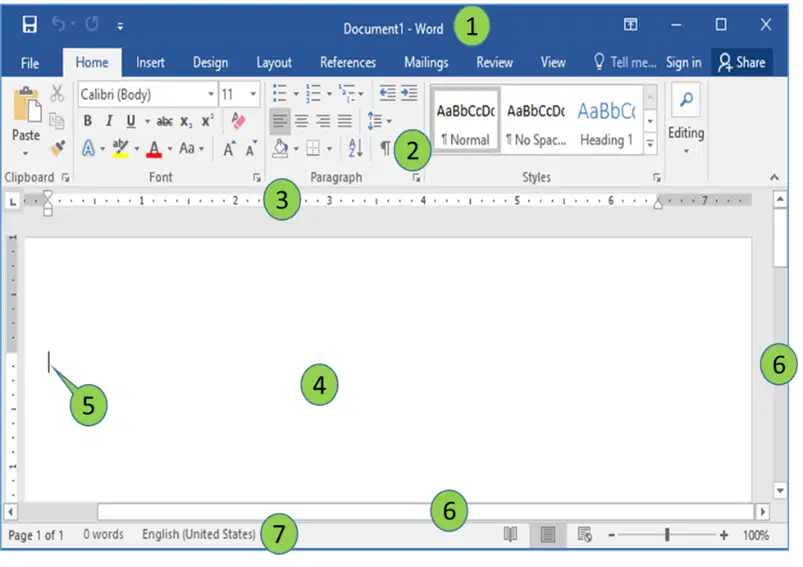Screen dimensions: 803x567
Task: Select Center paragraph alignment
Action: [x=302, y=121]
